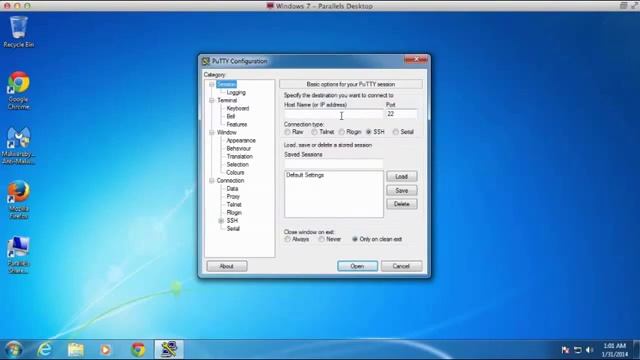Select the Rlogin connection type
Image resolution: width=640 pixels, height=360 pixels.
click(x=350, y=132)
